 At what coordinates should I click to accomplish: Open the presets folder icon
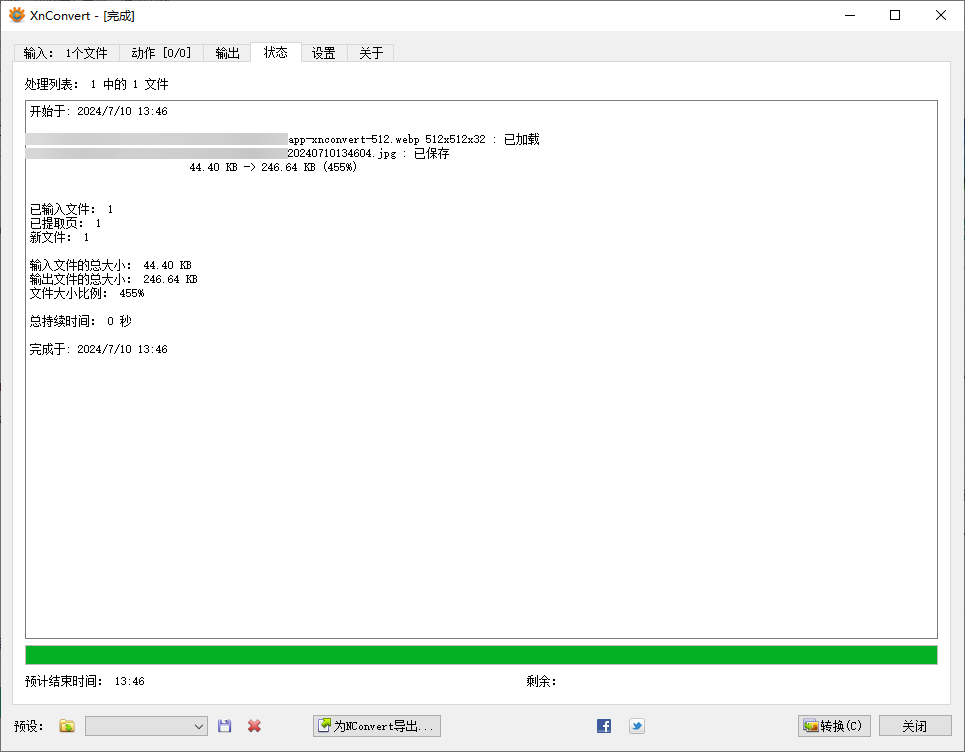[x=66, y=726]
